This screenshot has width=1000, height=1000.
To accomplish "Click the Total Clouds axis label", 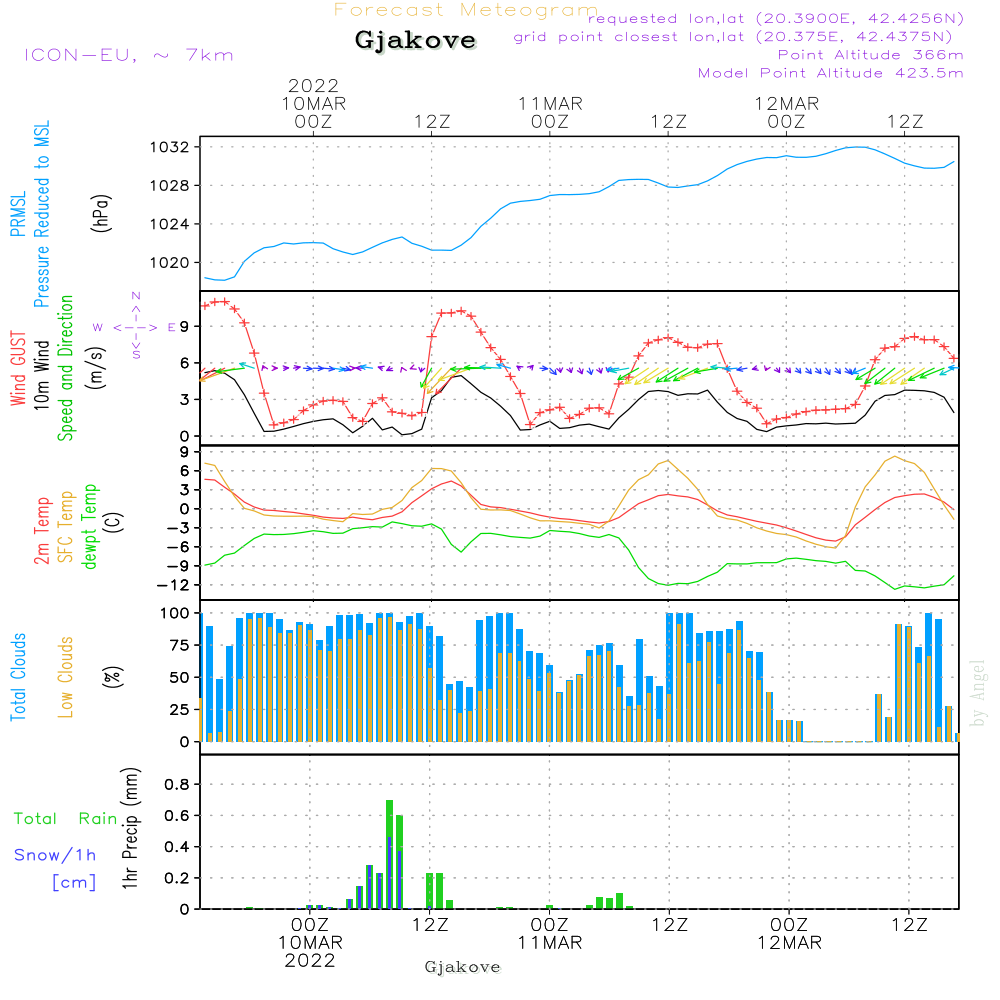I will coord(18,676).
